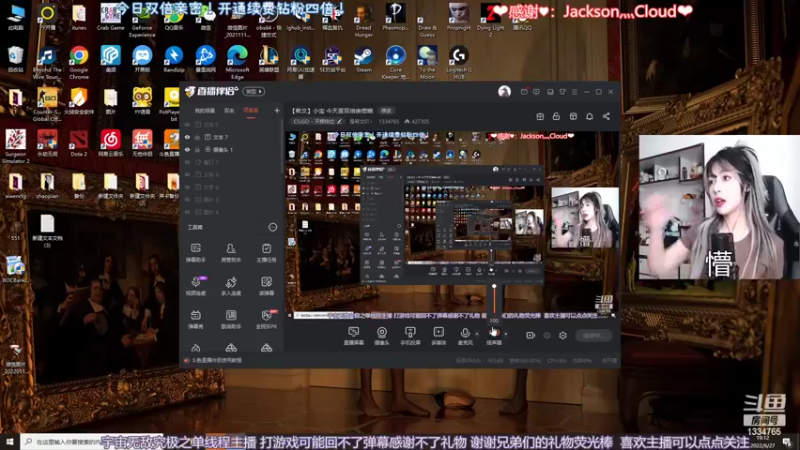This screenshot has width=800, height=450.
Task: Show the 文本 8 layer with its eye icon
Action: (x=187, y=174)
